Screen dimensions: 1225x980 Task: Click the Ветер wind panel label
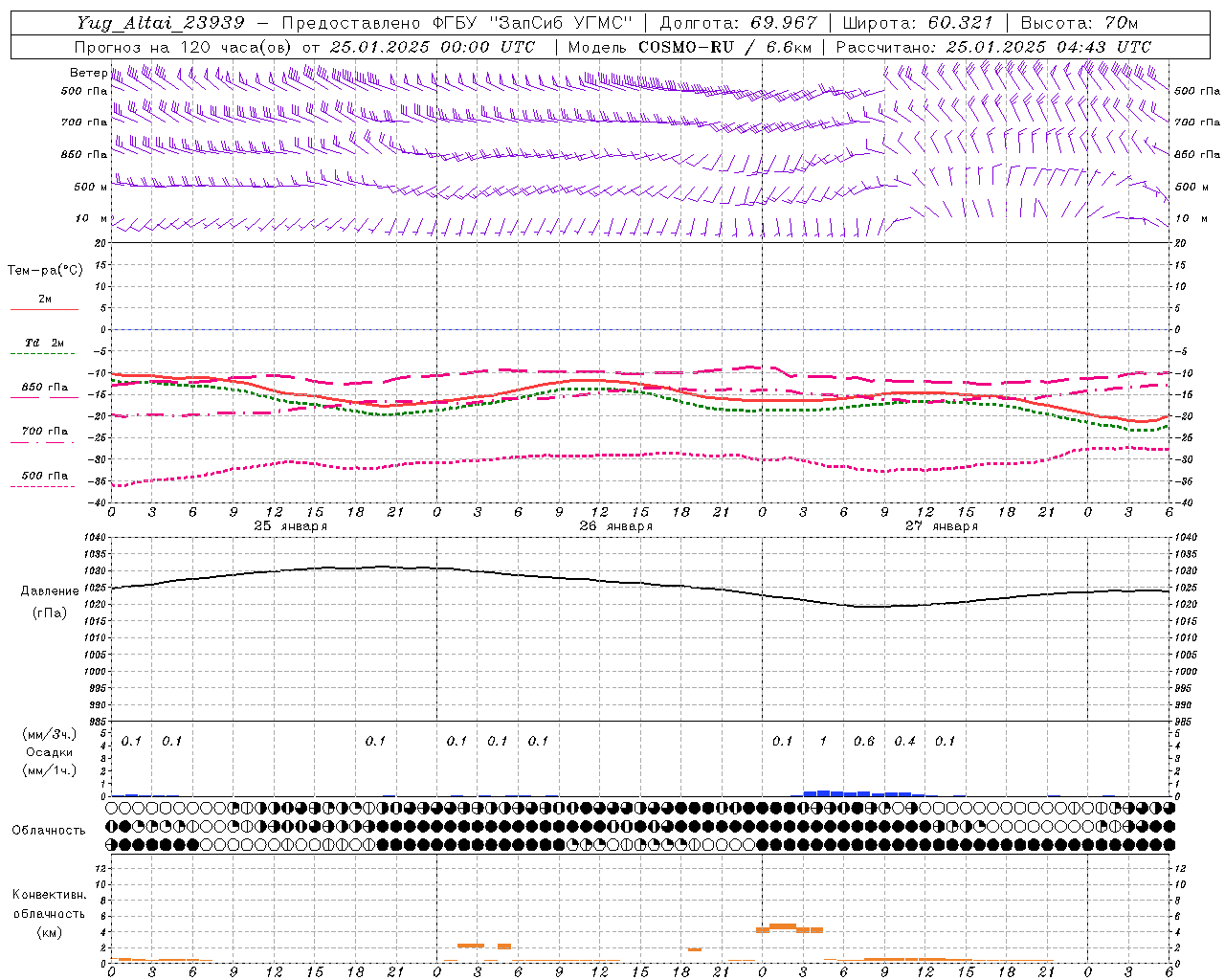pyautogui.click(x=88, y=73)
